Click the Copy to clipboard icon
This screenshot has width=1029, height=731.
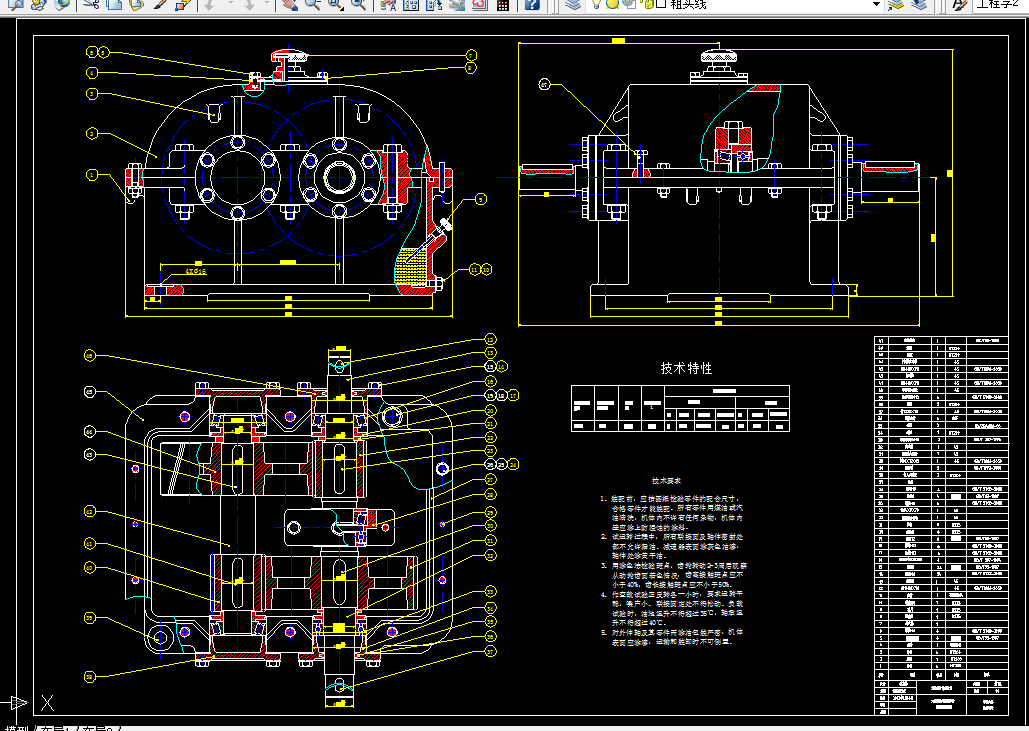pyautogui.click(x=114, y=5)
